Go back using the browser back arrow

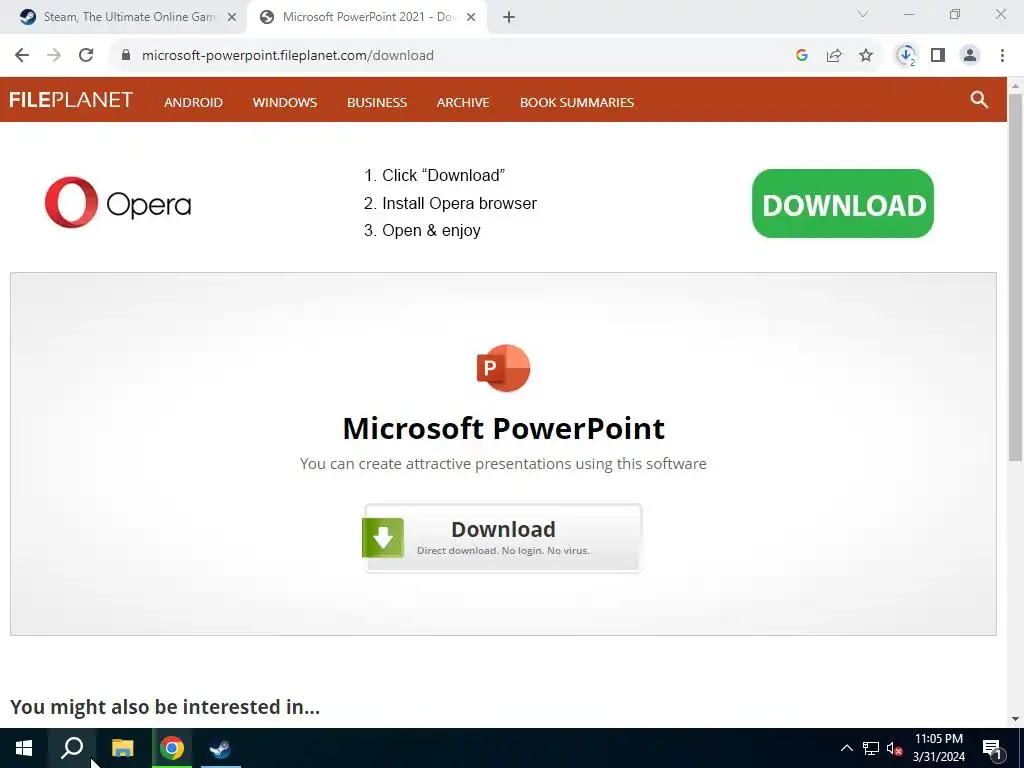pyautogui.click(x=22, y=56)
